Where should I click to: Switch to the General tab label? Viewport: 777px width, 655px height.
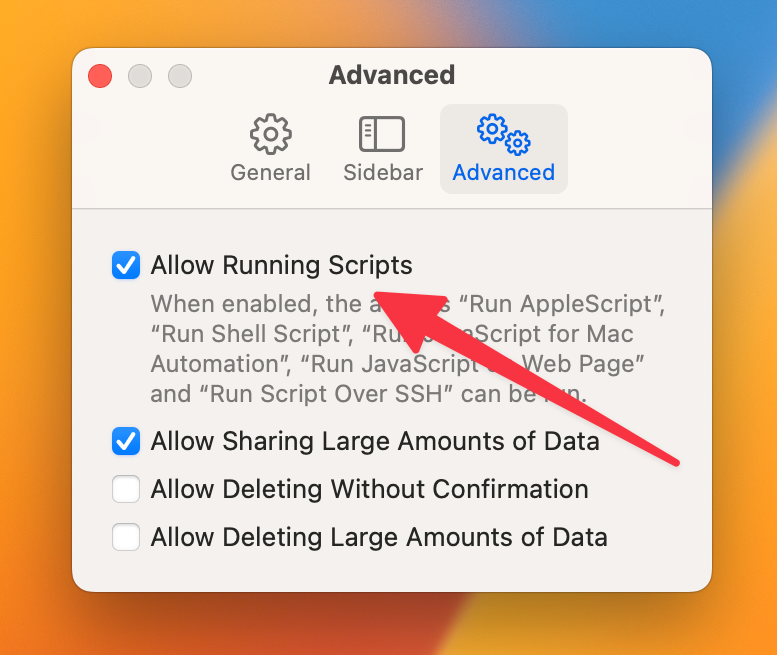pyautogui.click(x=270, y=172)
